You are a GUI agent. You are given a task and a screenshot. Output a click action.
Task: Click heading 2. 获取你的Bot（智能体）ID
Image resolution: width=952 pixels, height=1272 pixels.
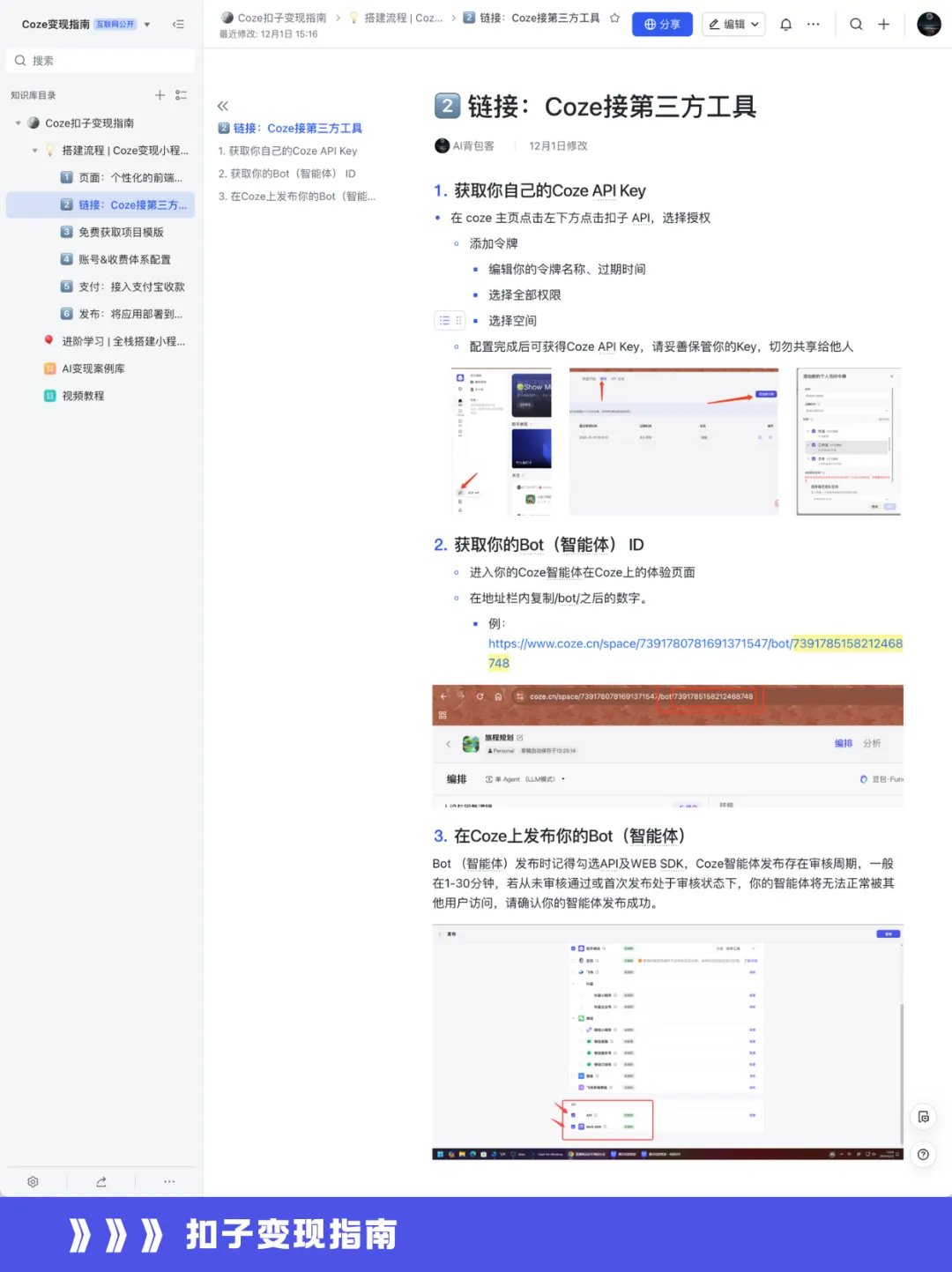pyautogui.click(x=539, y=545)
